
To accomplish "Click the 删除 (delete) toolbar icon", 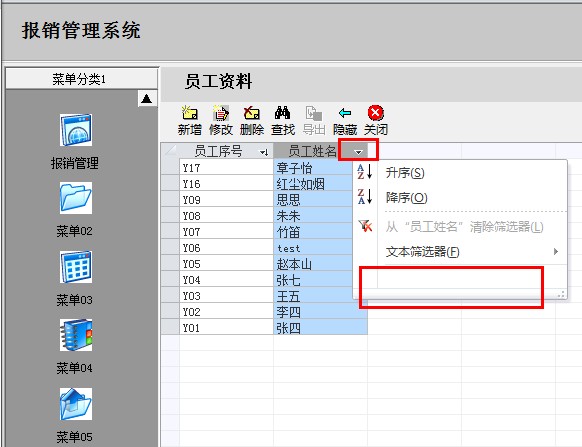I will 251,113.
